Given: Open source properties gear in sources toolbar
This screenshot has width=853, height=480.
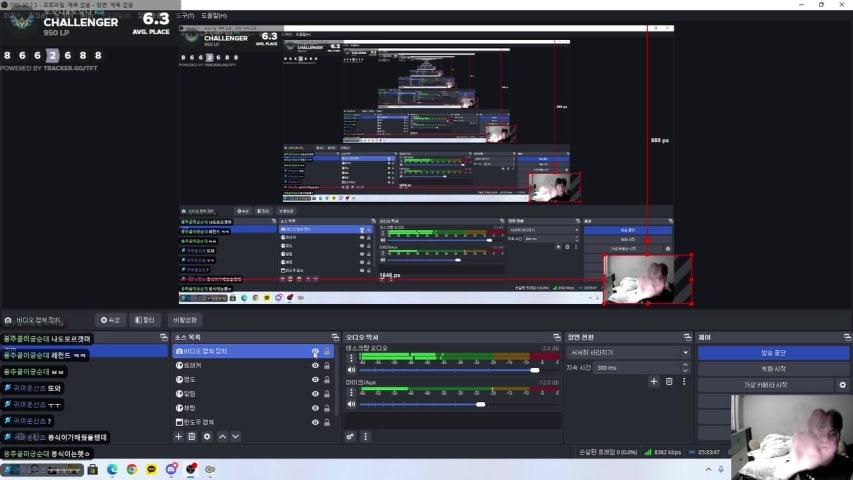Looking at the screenshot, I should 207,436.
